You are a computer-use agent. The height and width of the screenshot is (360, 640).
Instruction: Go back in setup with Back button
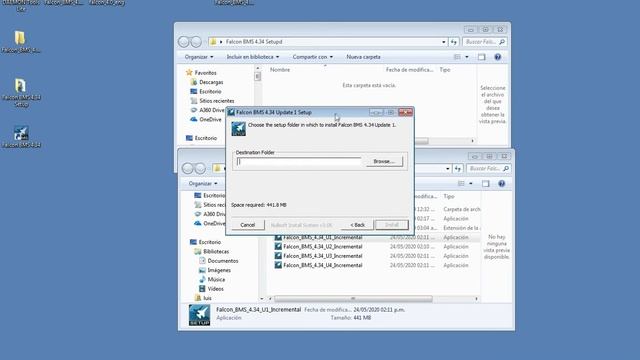(x=358, y=225)
